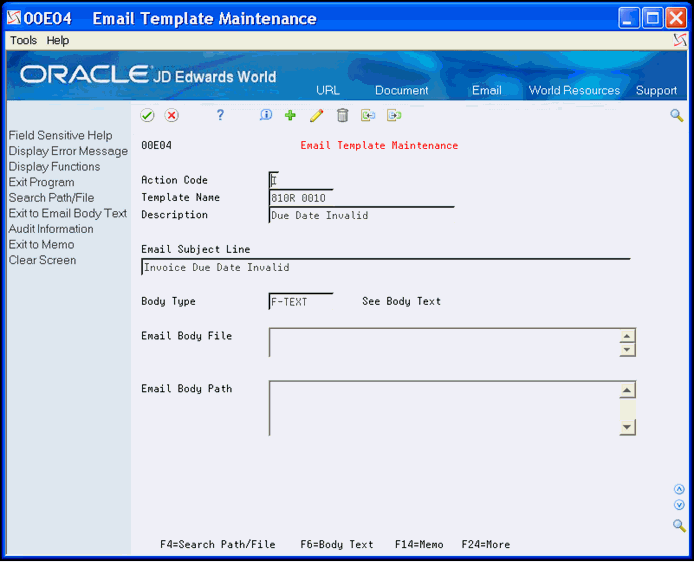Click the Email Subject Line field
Screen dimensions: 694x562
(x=386, y=267)
